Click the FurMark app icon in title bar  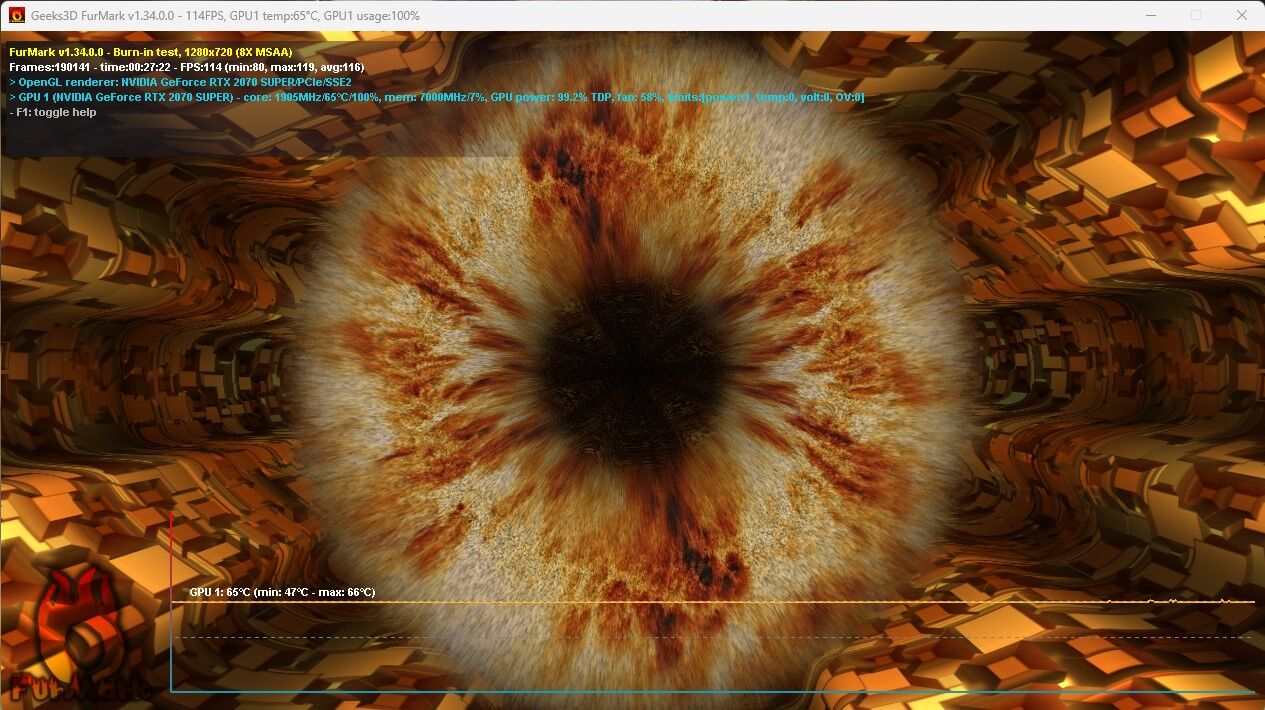[17, 15]
